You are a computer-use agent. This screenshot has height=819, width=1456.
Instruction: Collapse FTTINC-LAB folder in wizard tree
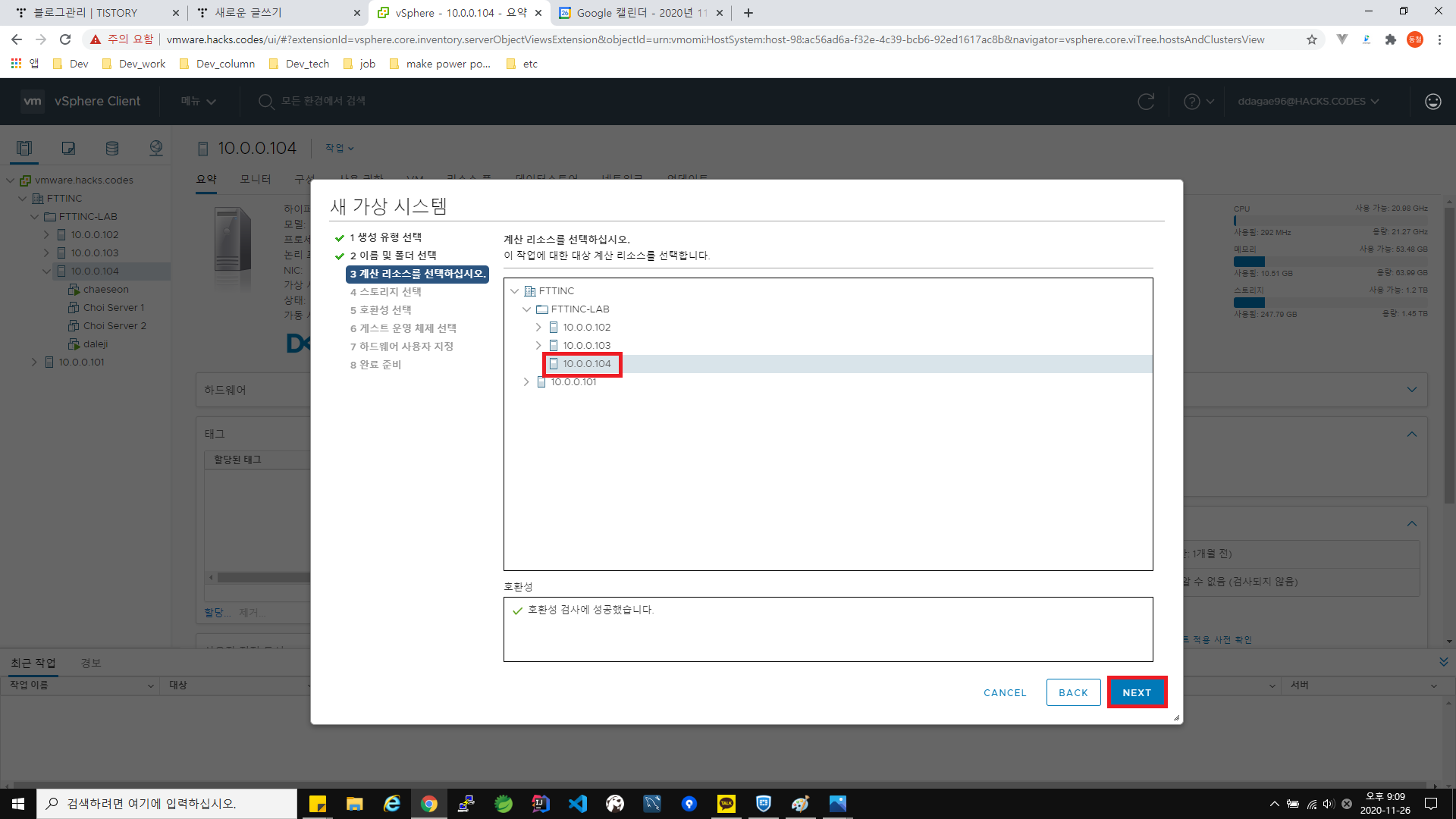click(x=526, y=309)
